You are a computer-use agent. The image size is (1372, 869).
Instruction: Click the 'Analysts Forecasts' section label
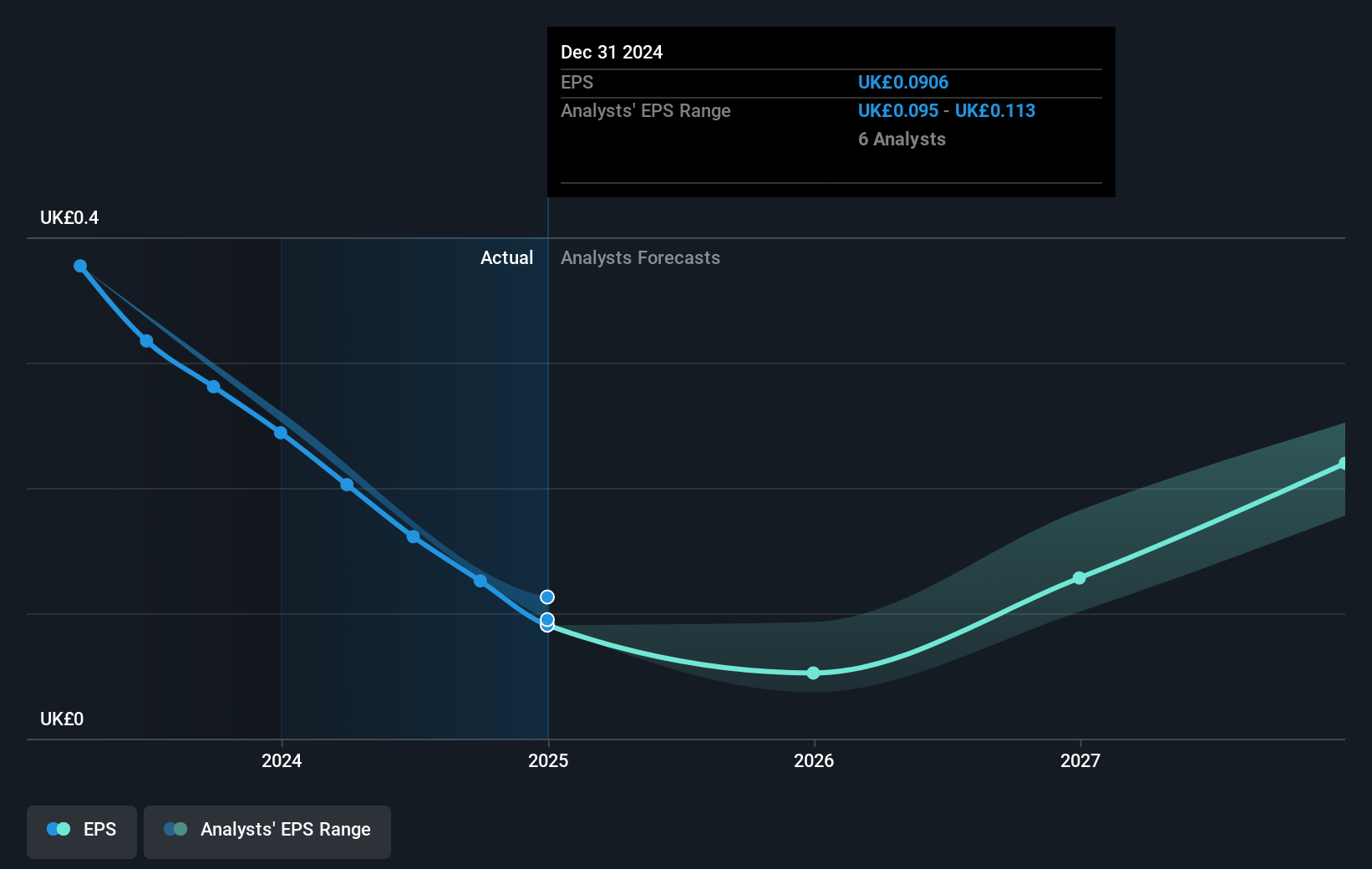coord(640,258)
